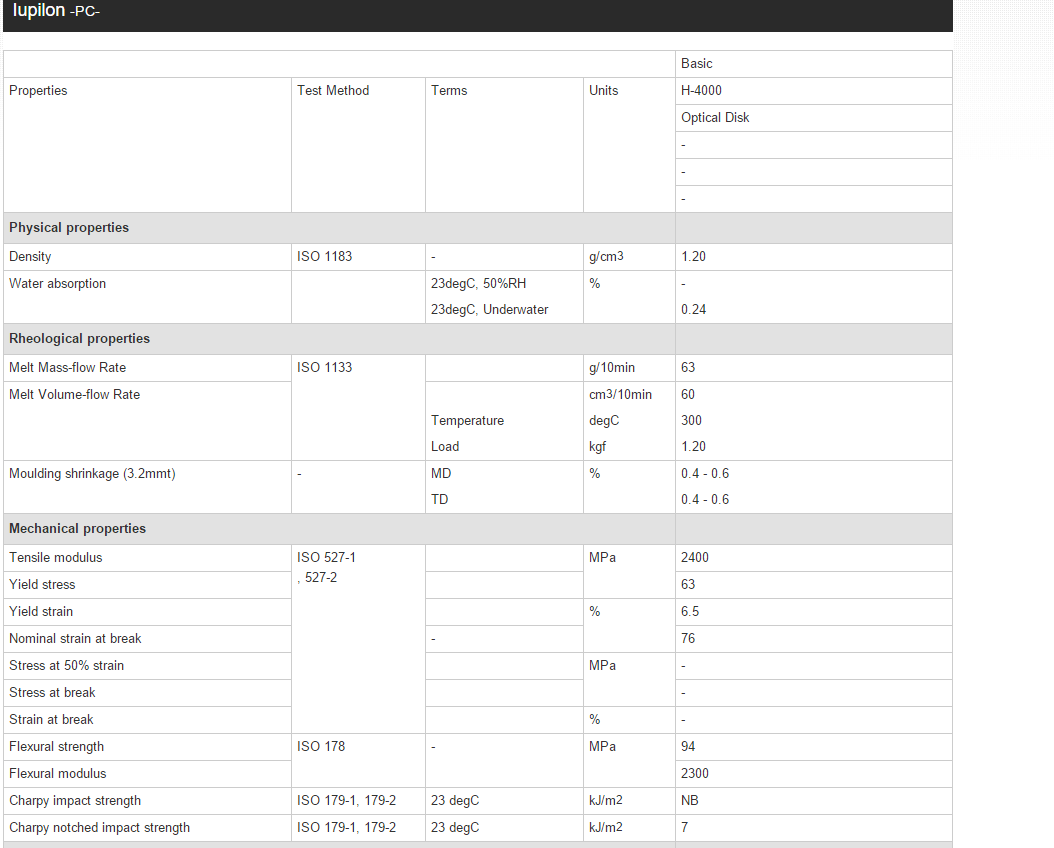Click the Terms column header

pos(449,91)
